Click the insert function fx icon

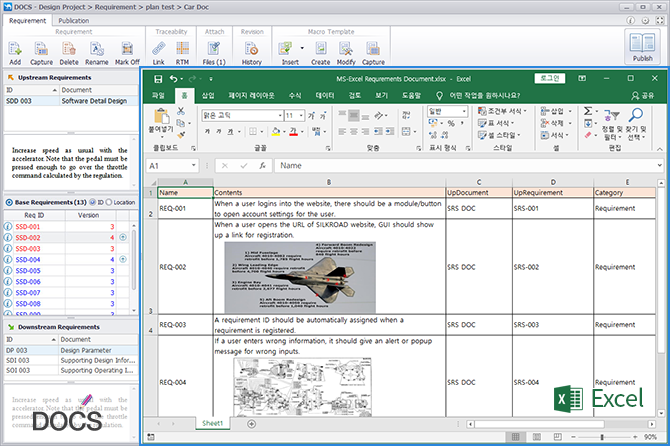click(x=262, y=166)
